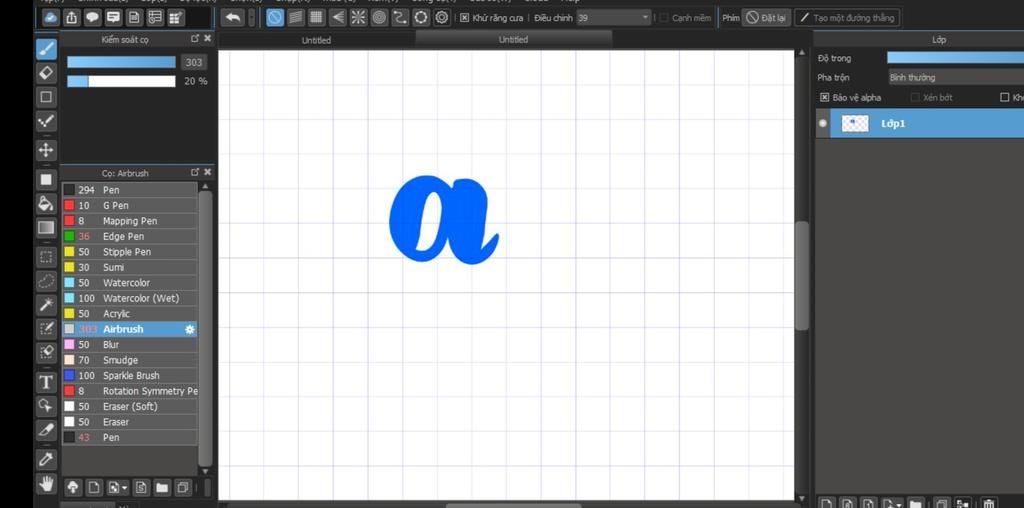Click the share/export icon in top toolbar

point(72,18)
